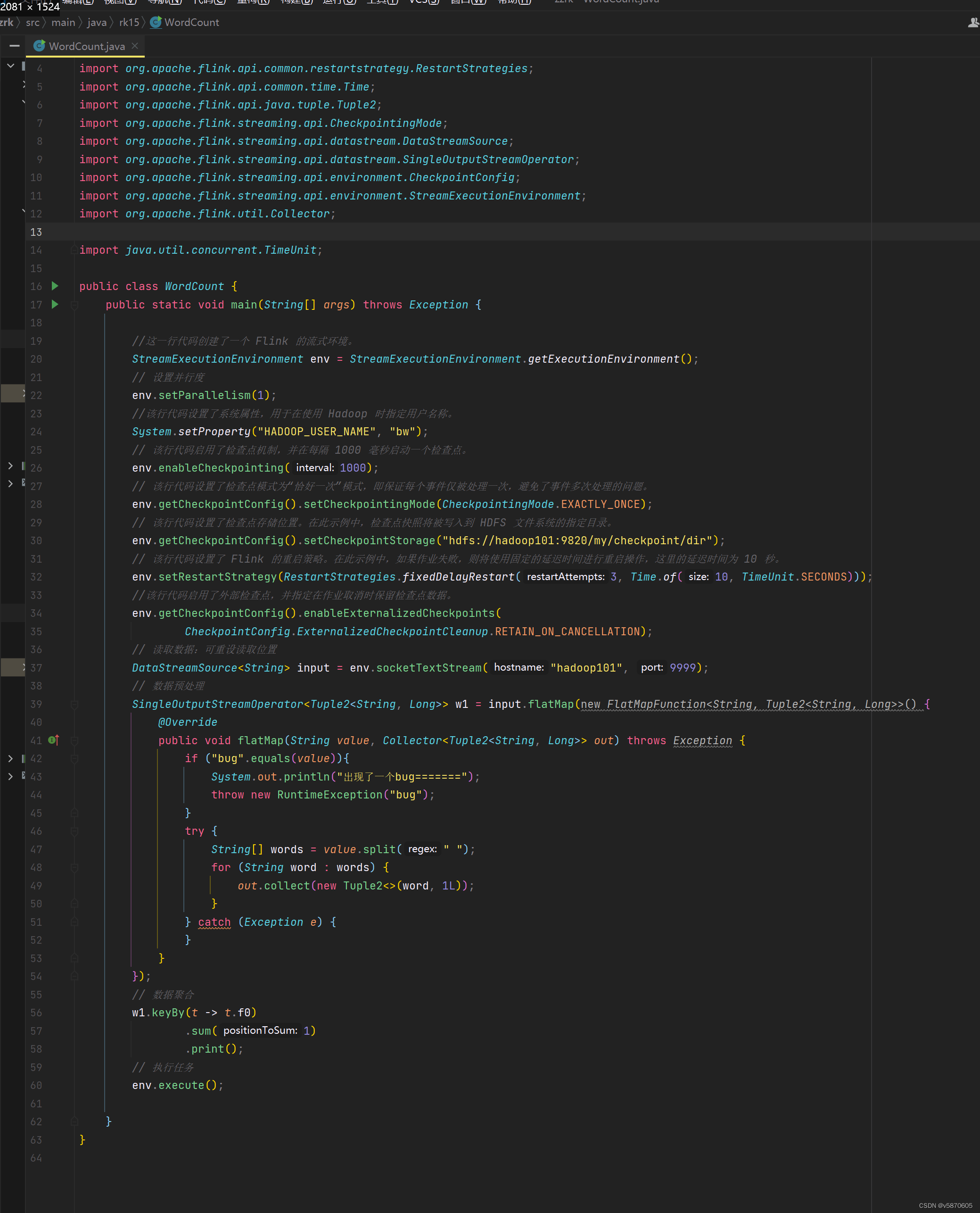Expand the project tree chevron next to line 42
Image resolution: width=980 pixels, height=1213 pixels.
[10, 758]
